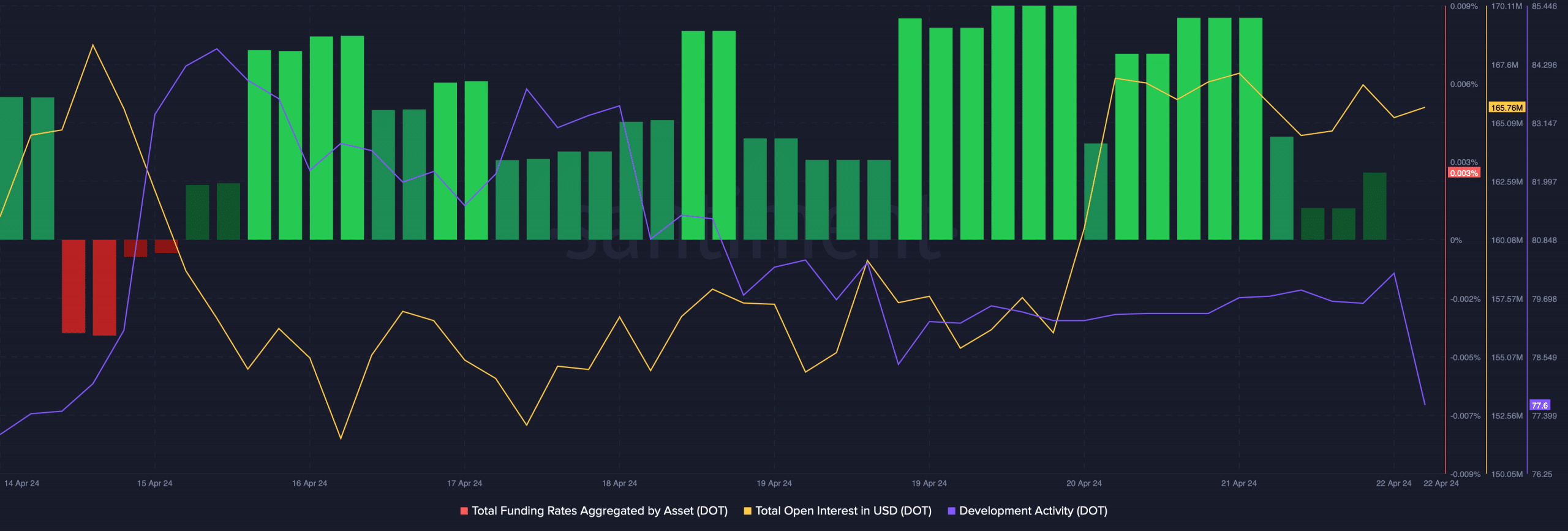Select the red 0.003% funding rate tag
1568x531 pixels.
[1464, 173]
